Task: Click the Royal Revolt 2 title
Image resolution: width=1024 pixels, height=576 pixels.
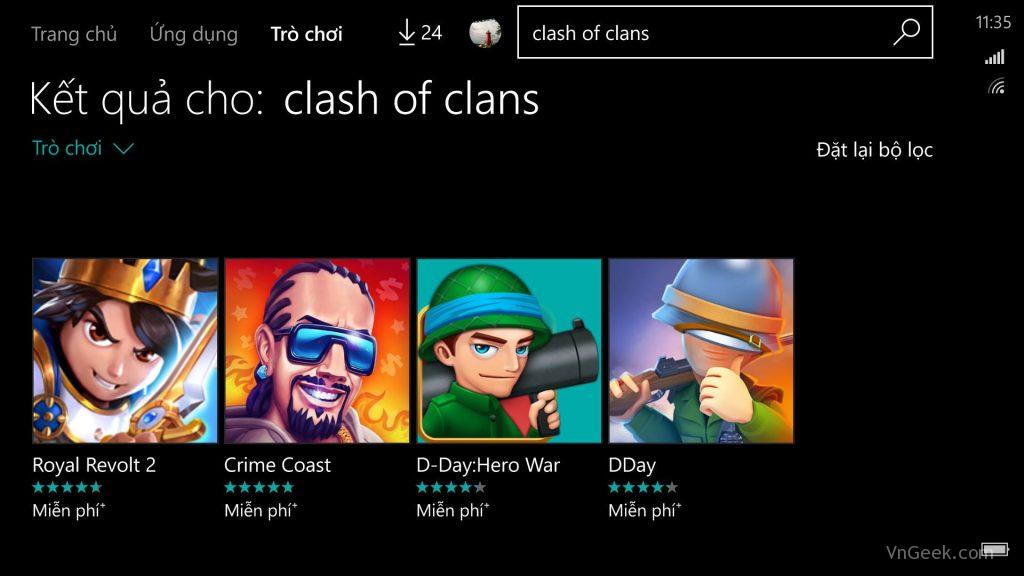Action: click(x=94, y=465)
